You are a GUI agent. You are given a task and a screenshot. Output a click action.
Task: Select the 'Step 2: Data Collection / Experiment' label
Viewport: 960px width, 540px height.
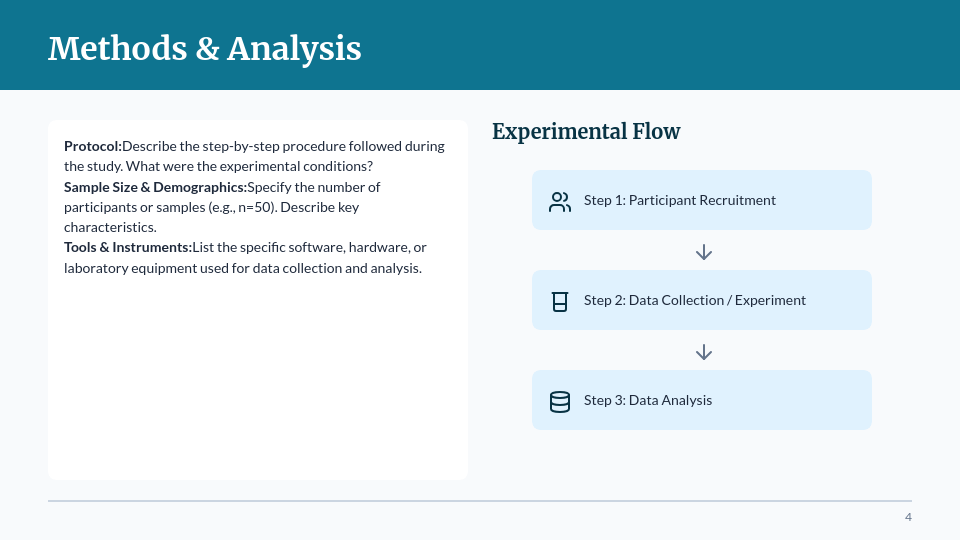[x=695, y=300]
